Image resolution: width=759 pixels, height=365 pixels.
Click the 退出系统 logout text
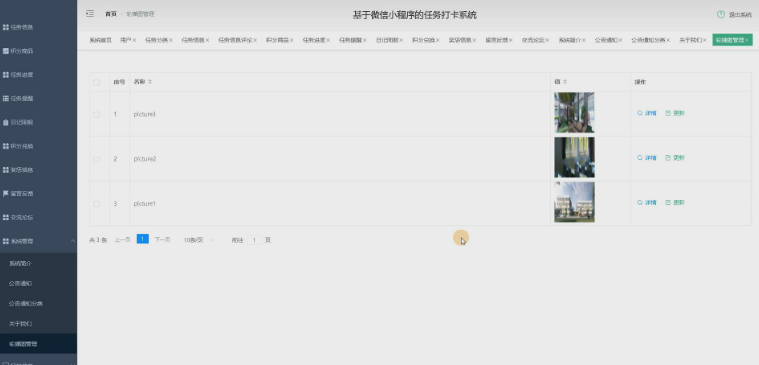740,15
